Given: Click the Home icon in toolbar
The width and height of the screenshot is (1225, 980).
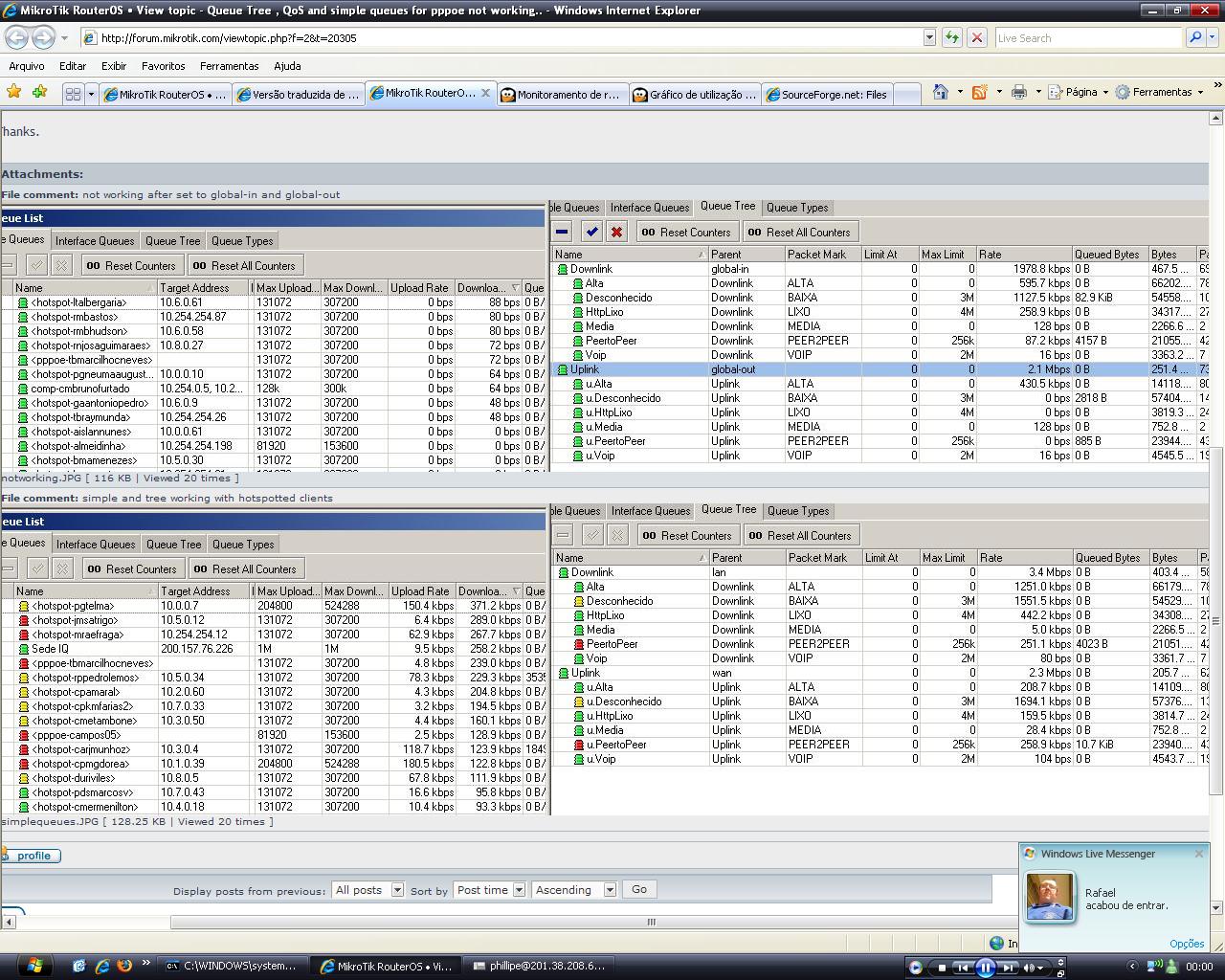Looking at the screenshot, I should [941, 92].
